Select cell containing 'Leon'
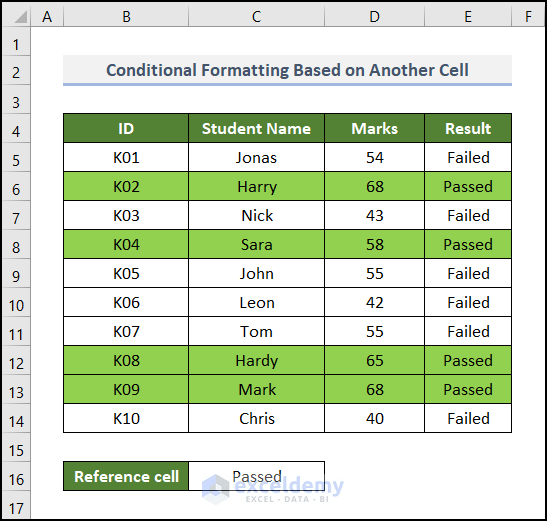 [x=256, y=302]
